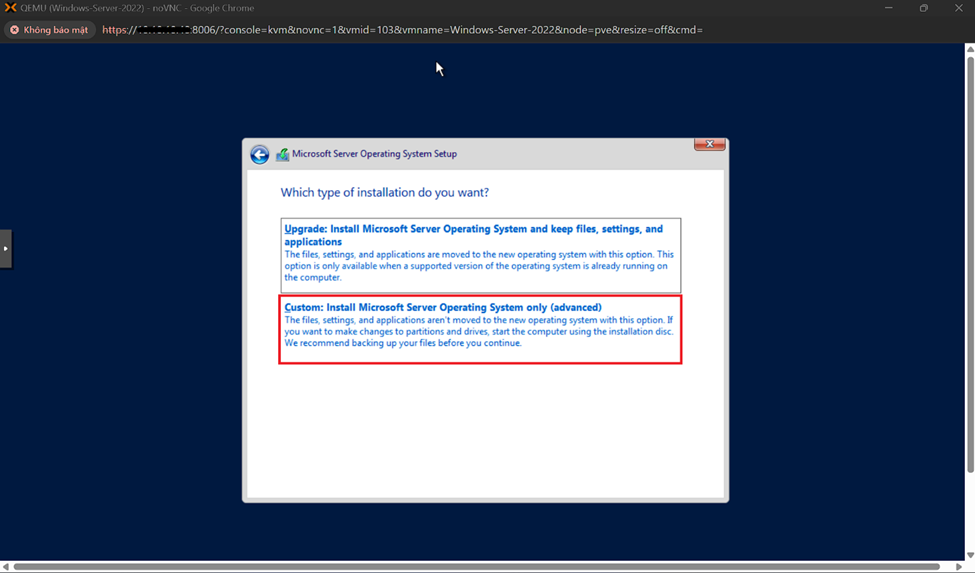The image size is (975, 573).
Task: Minimize the QEMU noVNC Chrome window
Action: click(x=888, y=8)
